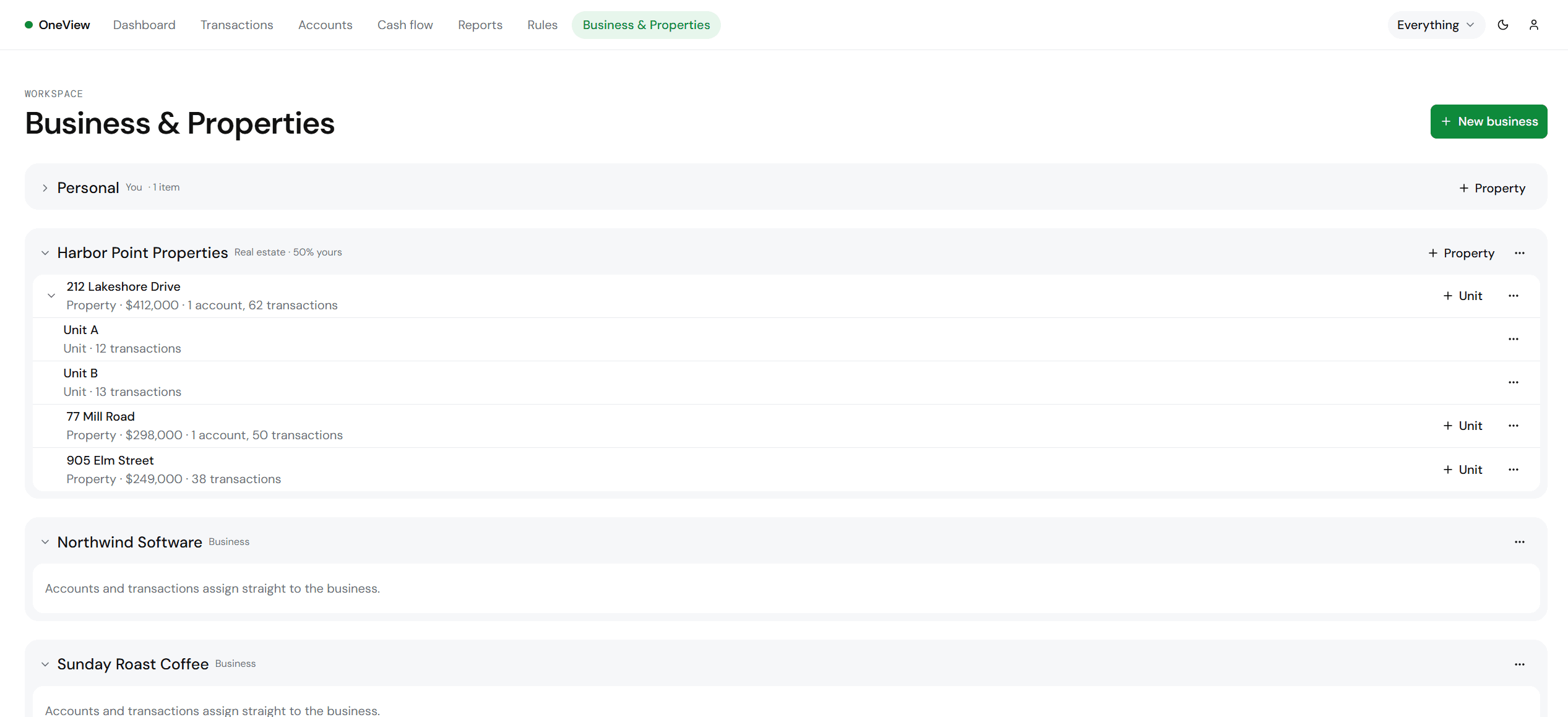Add a unit to 77 Mill Road
This screenshot has height=717, width=1568.
coord(1462,426)
